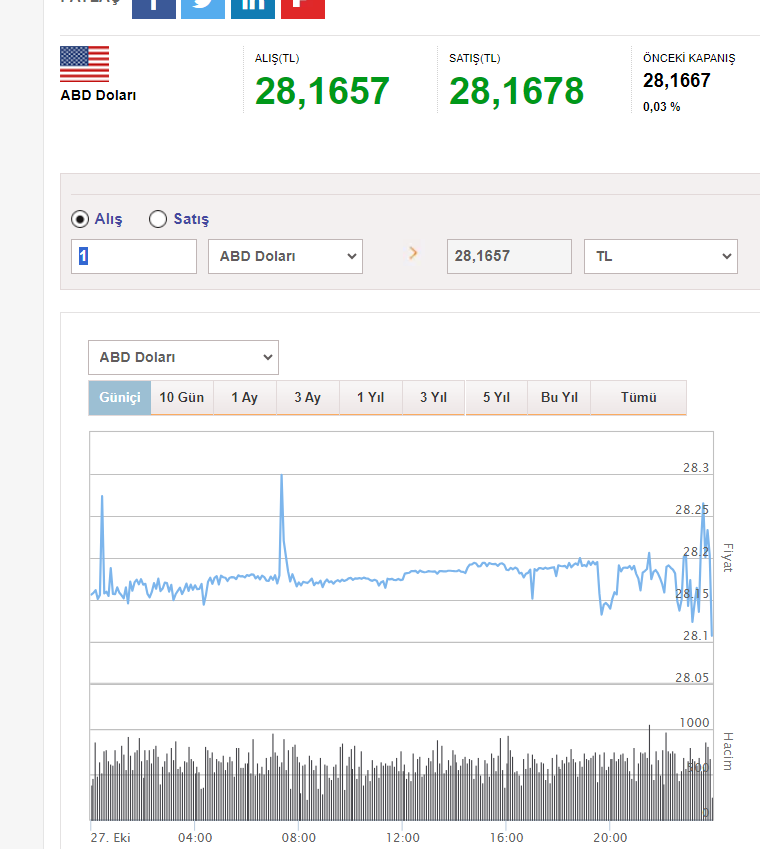Image resolution: width=760 pixels, height=849 pixels.
Task: Switch to the Tümü chart tab
Action: tap(639, 397)
